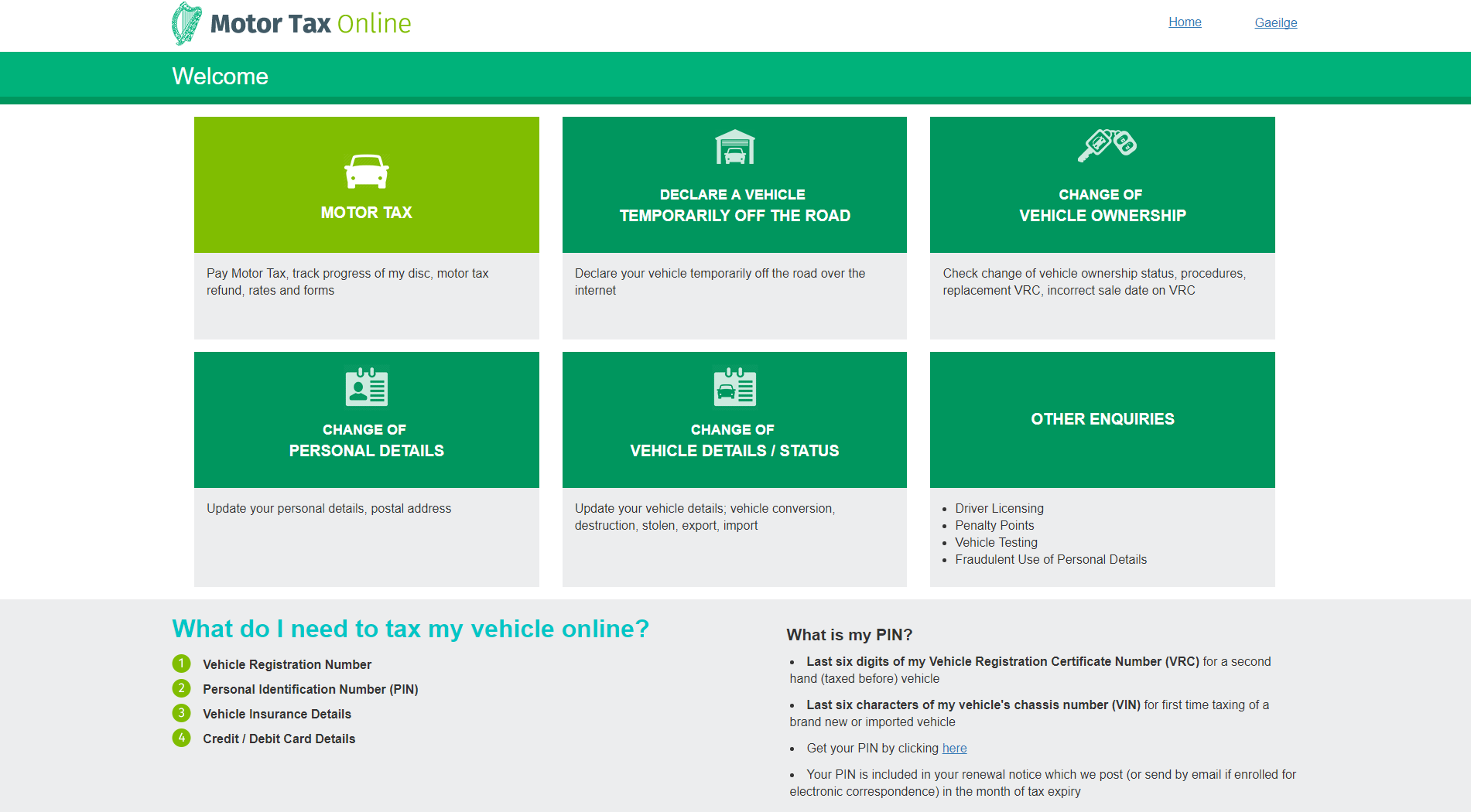Click 'What do I need to tax my vehicle online?' heading
The width and height of the screenshot is (1471, 812).
[x=410, y=629]
